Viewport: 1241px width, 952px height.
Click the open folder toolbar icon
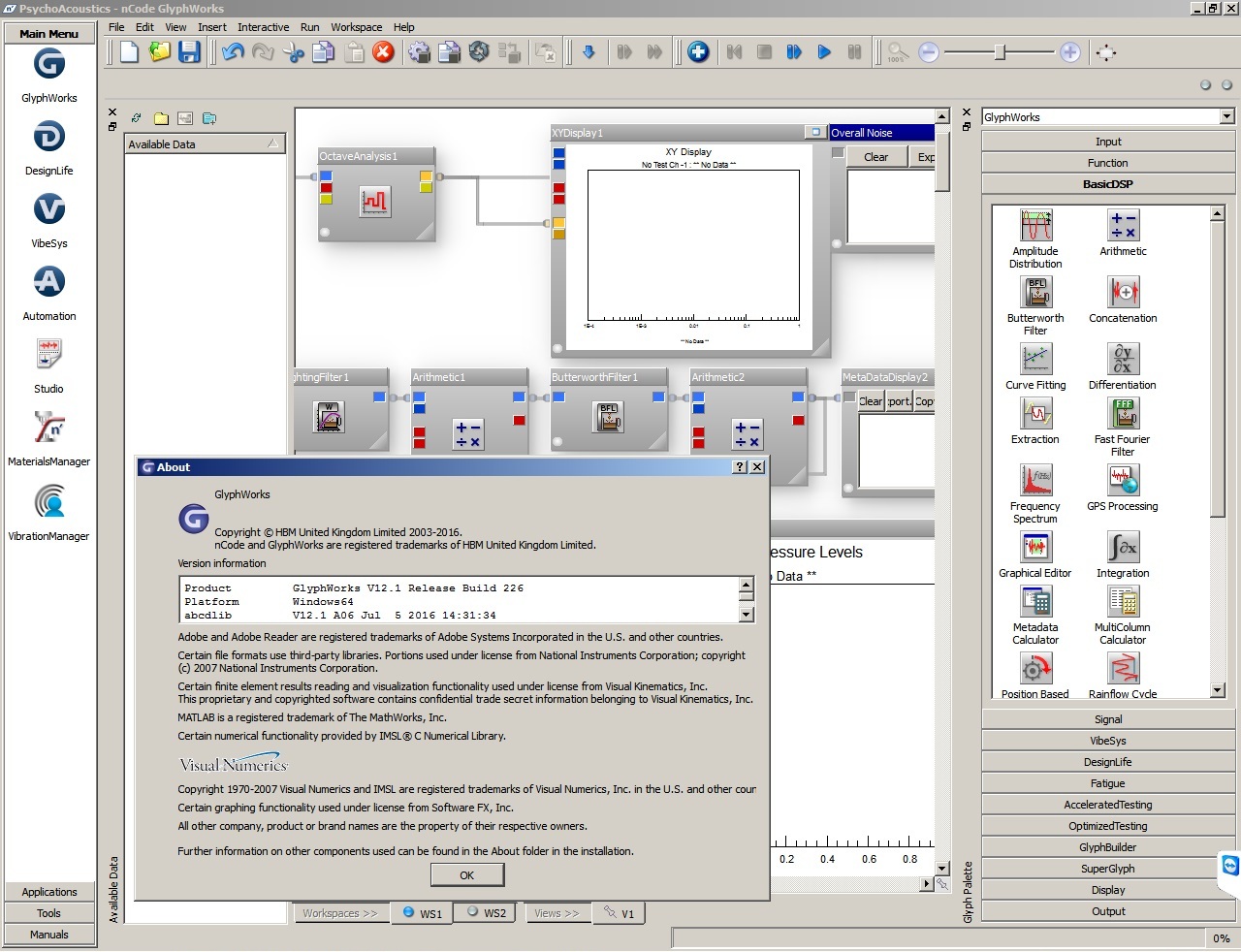point(160,52)
